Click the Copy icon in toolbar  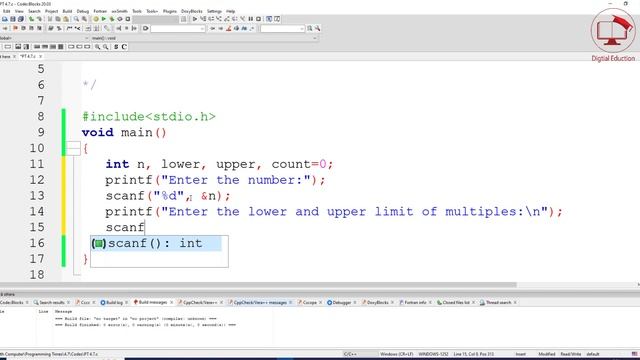point(58,19)
